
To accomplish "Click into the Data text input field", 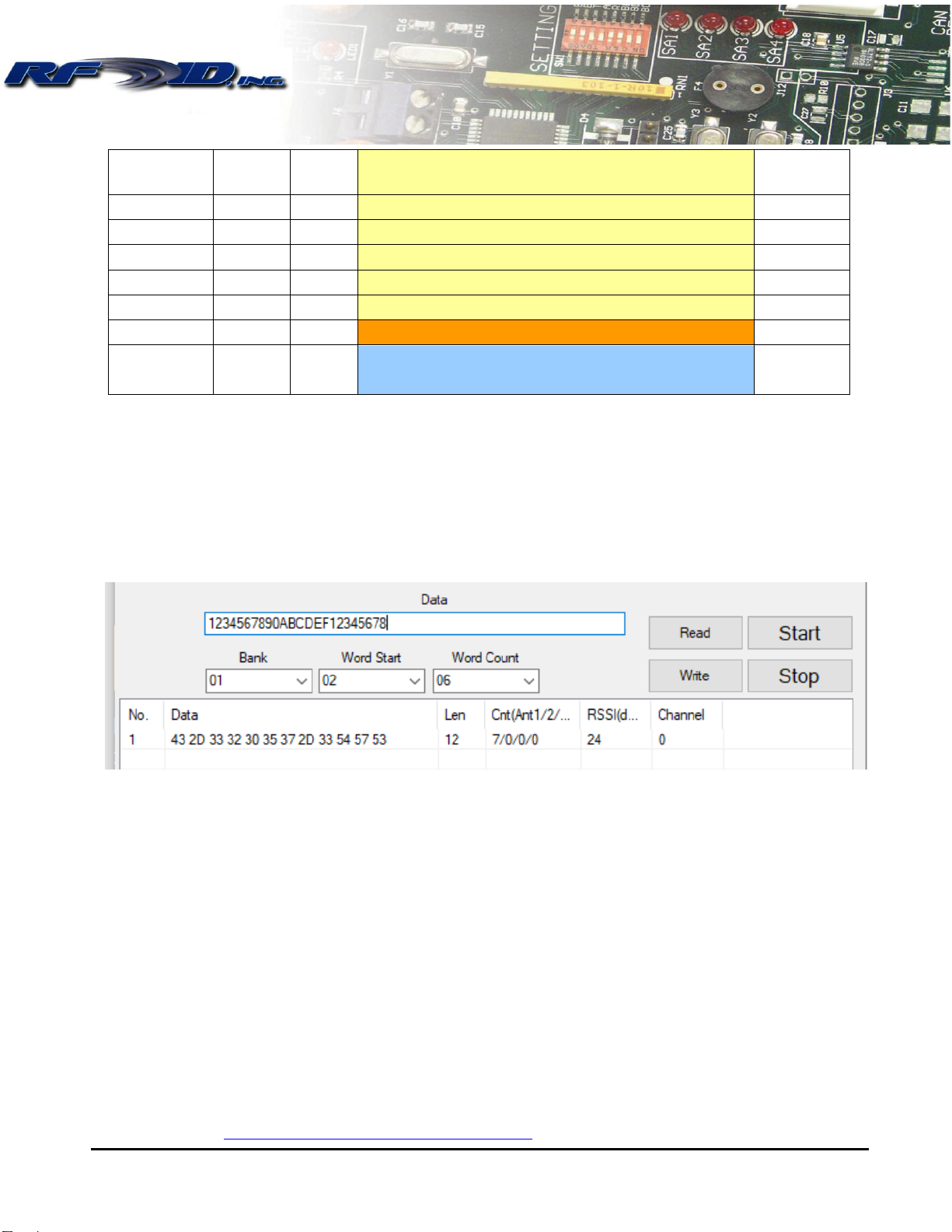I will tap(413, 623).
